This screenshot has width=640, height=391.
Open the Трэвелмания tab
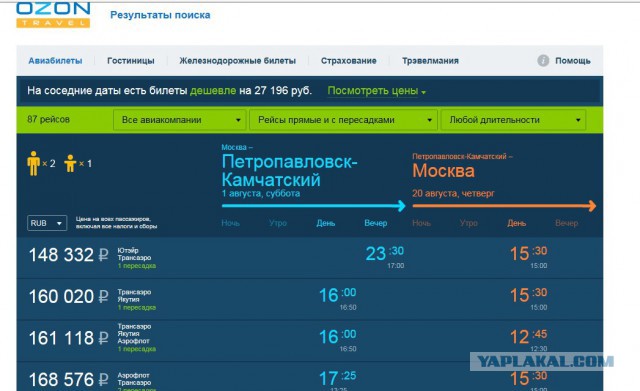point(430,61)
